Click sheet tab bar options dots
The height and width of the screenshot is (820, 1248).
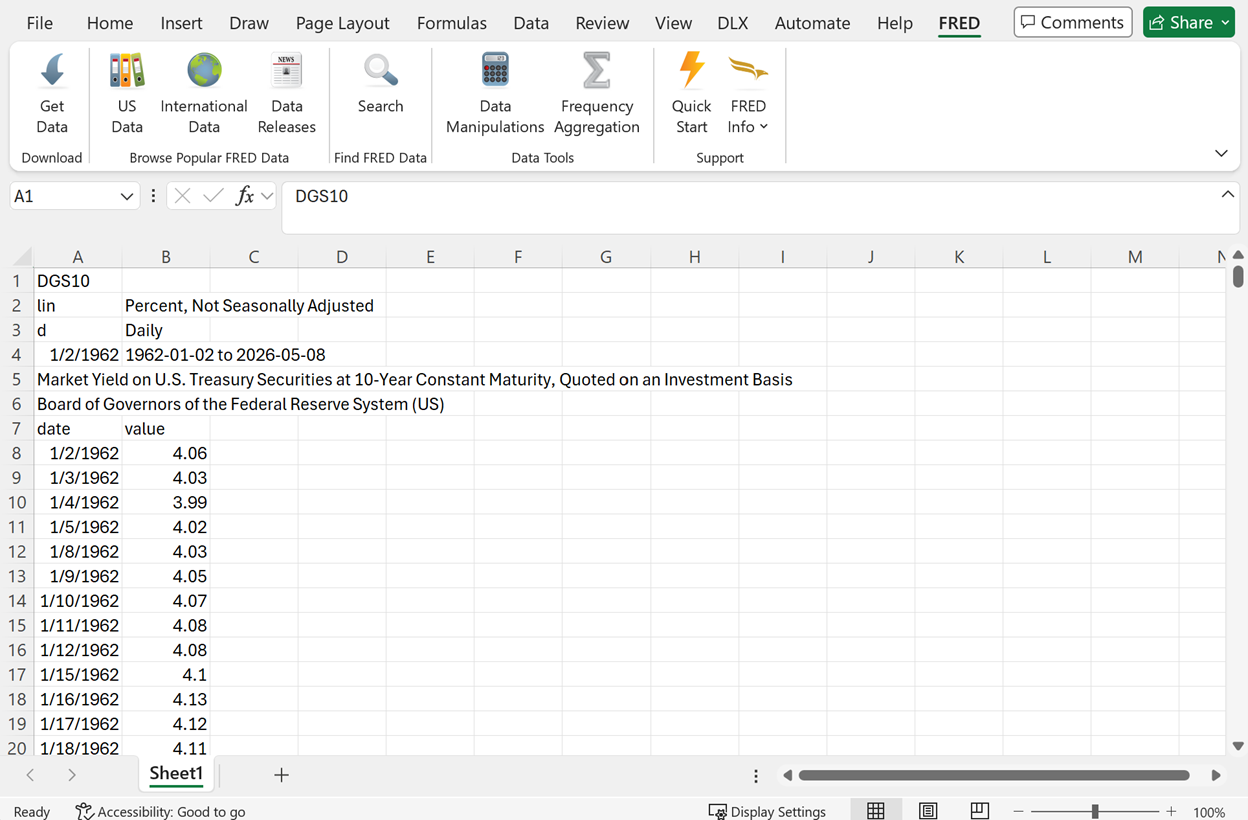click(756, 776)
